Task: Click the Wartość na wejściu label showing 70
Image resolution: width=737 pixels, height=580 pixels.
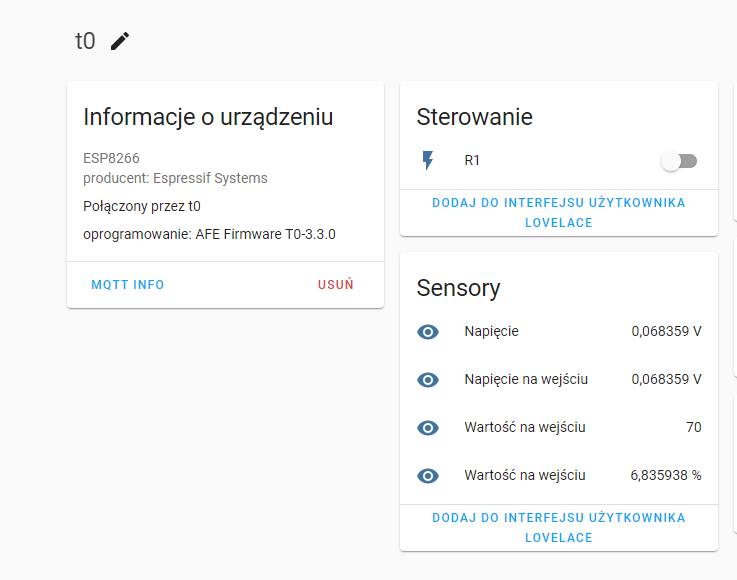Action: click(524, 427)
